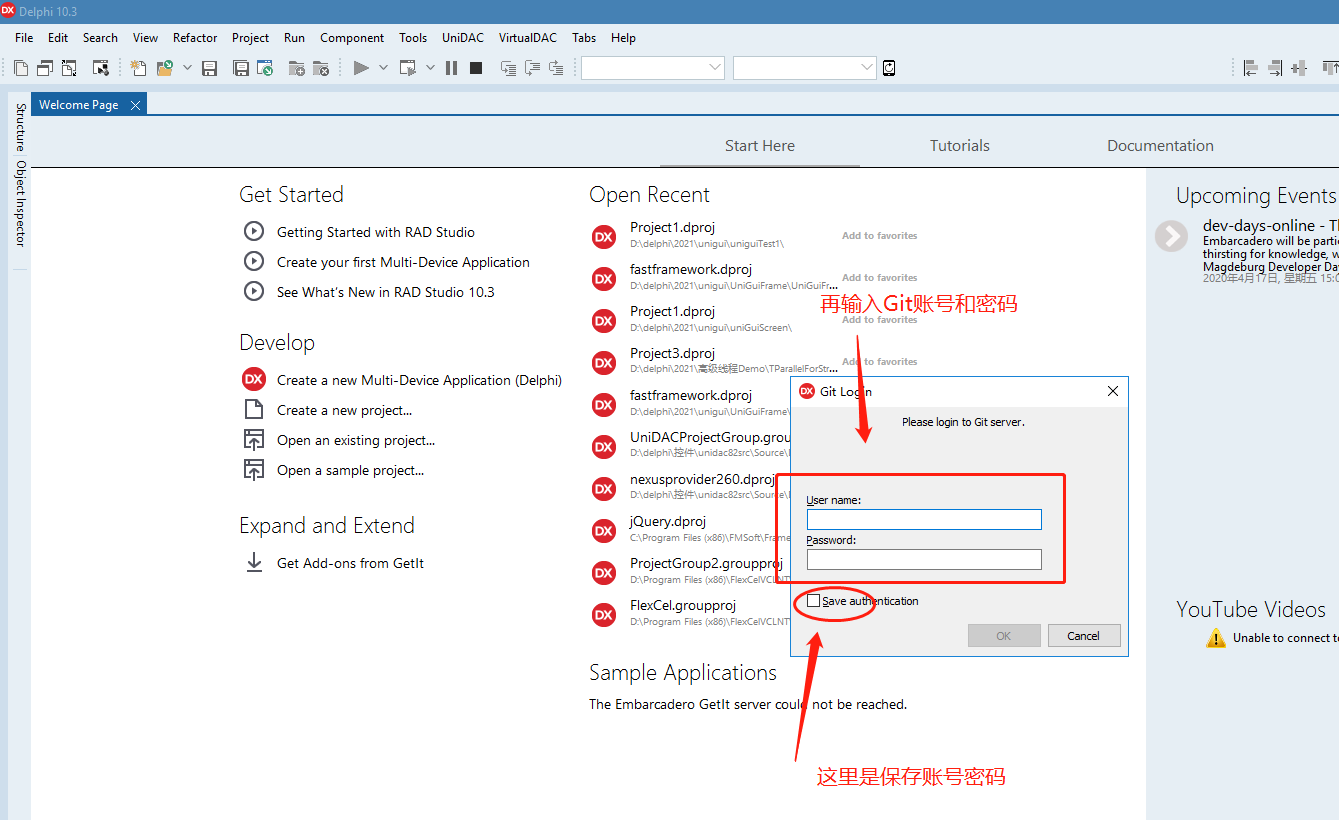The width and height of the screenshot is (1339, 820).
Task: Click the Center horizontally alignment icon
Action: [1299, 68]
